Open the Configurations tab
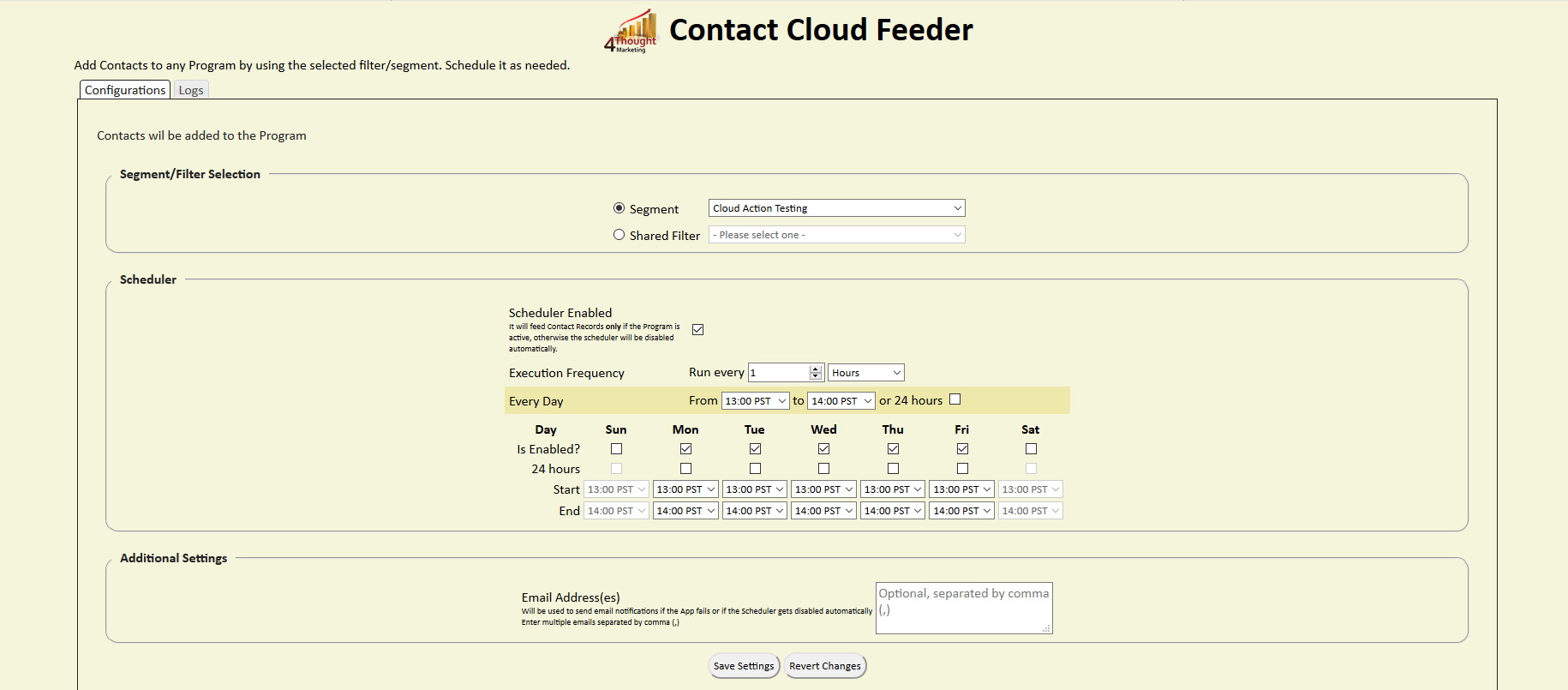Image resolution: width=1568 pixels, height=690 pixels. click(x=125, y=90)
